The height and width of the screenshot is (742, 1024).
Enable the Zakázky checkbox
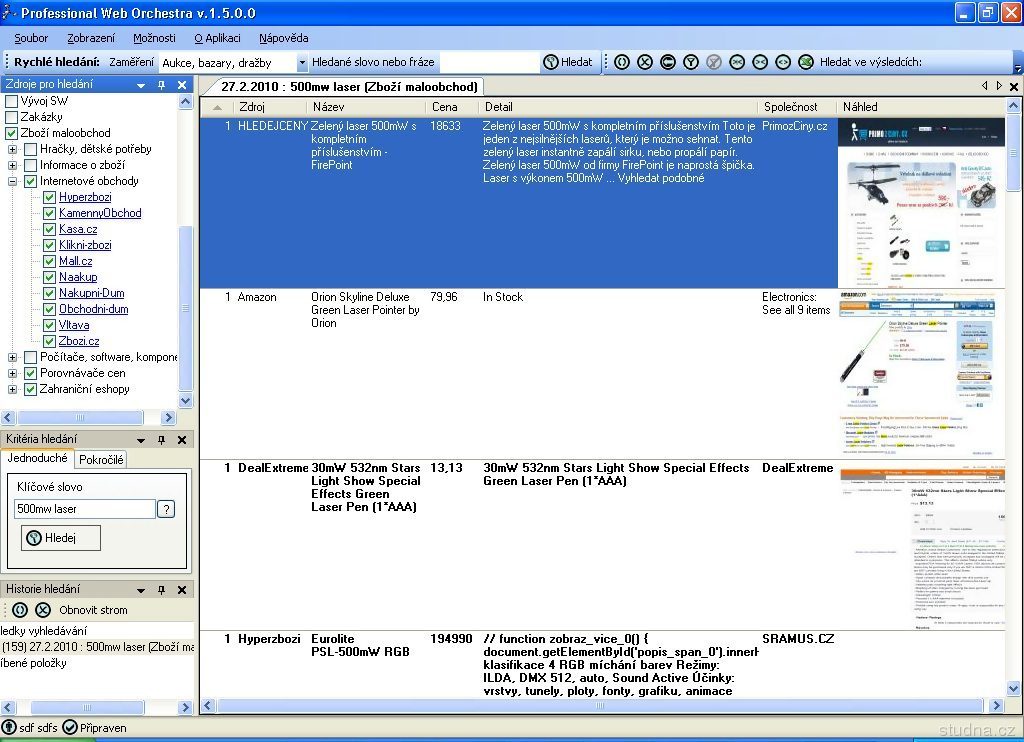coord(12,117)
